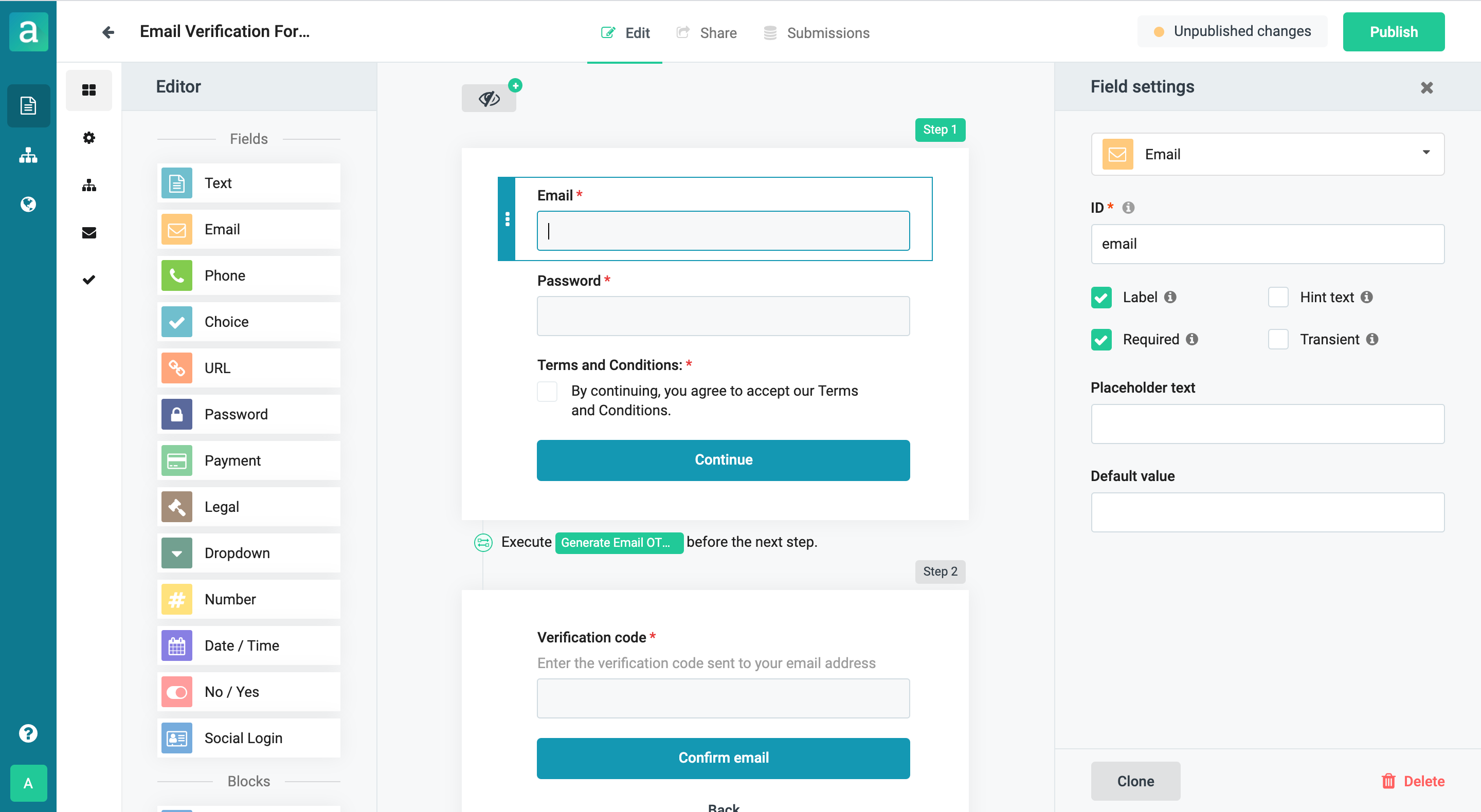The width and height of the screenshot is (1481, 812).
Task: Add a No / Yes field from the list
Action: pos(249,692)
